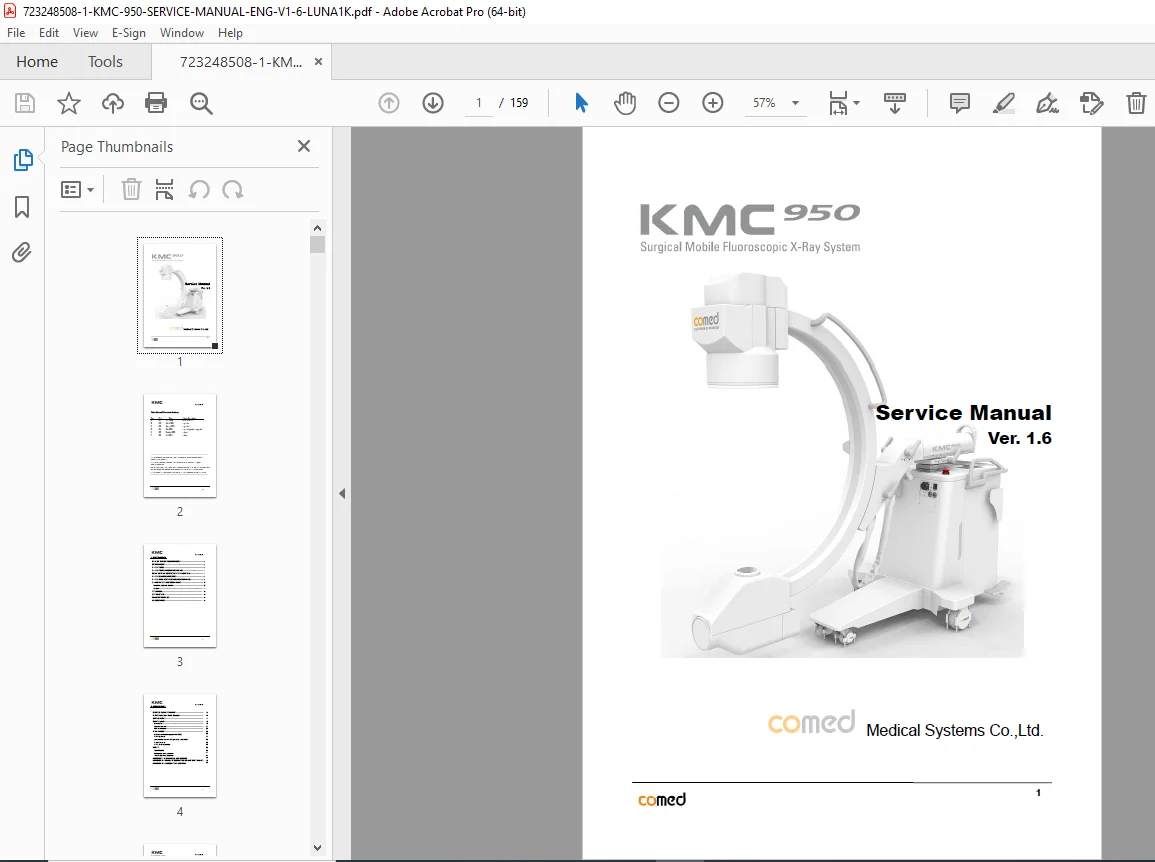
Task: Activate the Selection arrow tool
Action: [581, 103]
